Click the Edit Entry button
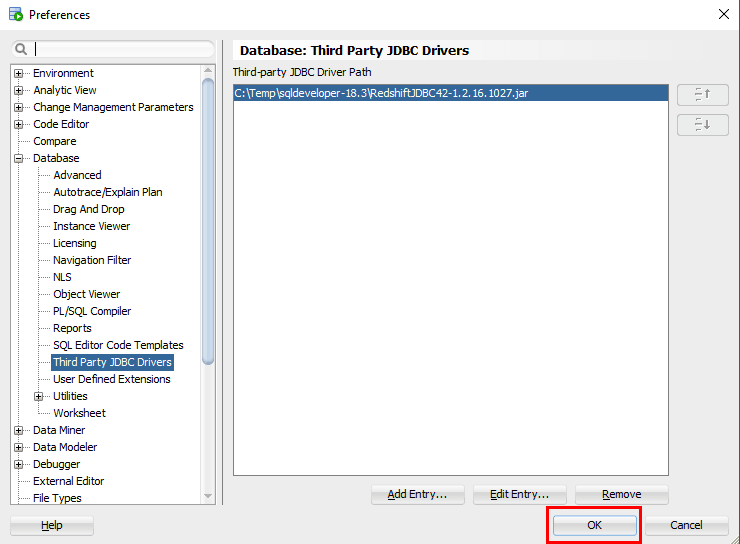Screen dimensions: 740x544 (x=518, y=494)
